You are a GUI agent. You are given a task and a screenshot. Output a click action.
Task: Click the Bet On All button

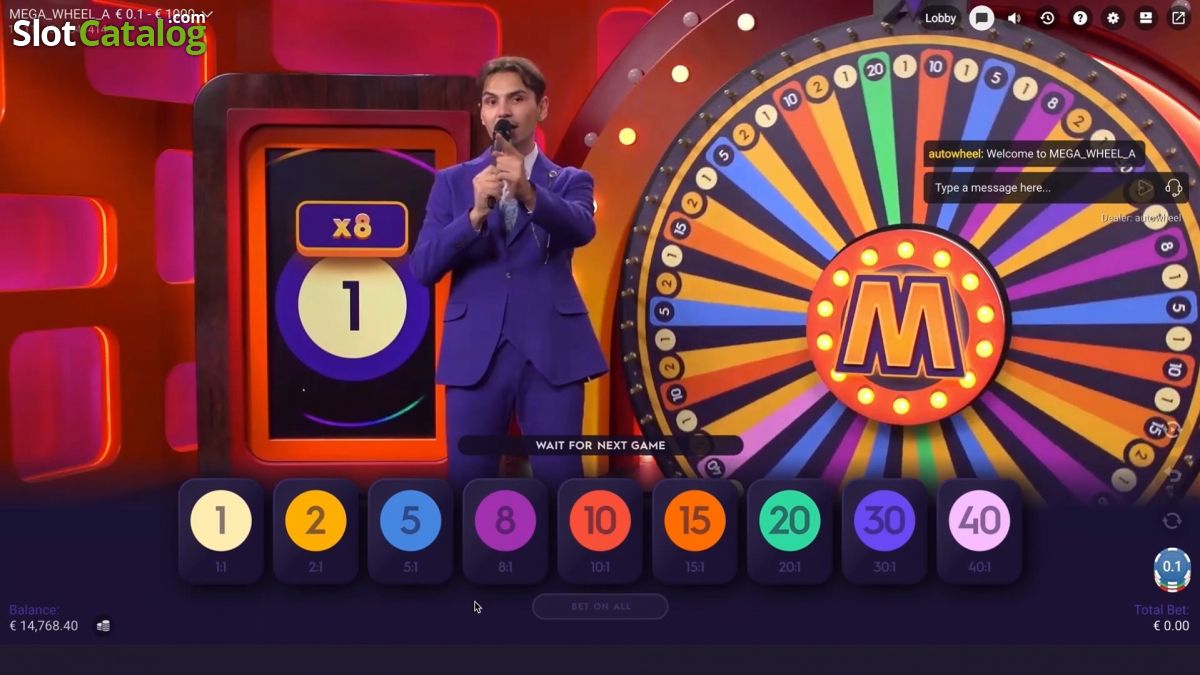600,606
